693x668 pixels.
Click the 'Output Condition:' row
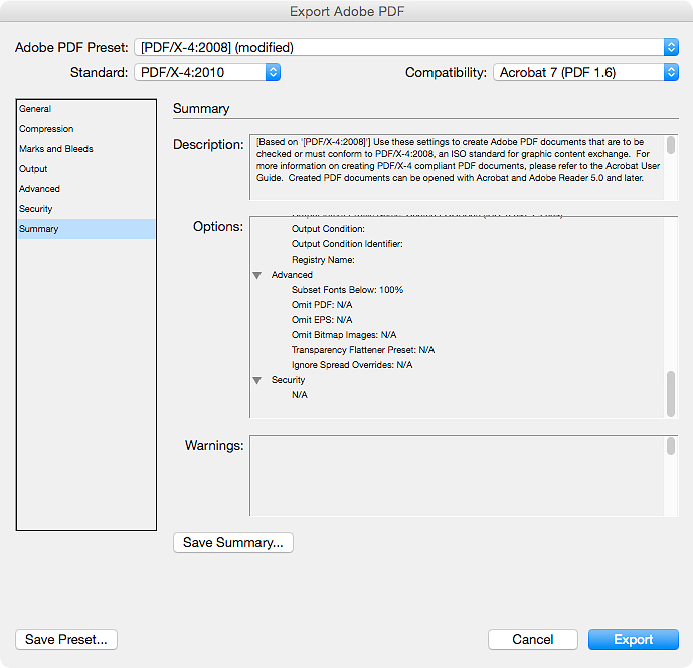(x=328, y=229)
